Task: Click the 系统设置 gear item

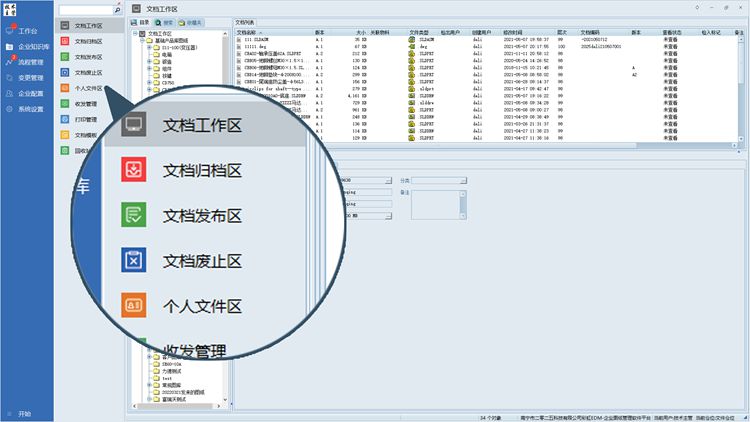Action: (28, 109)
